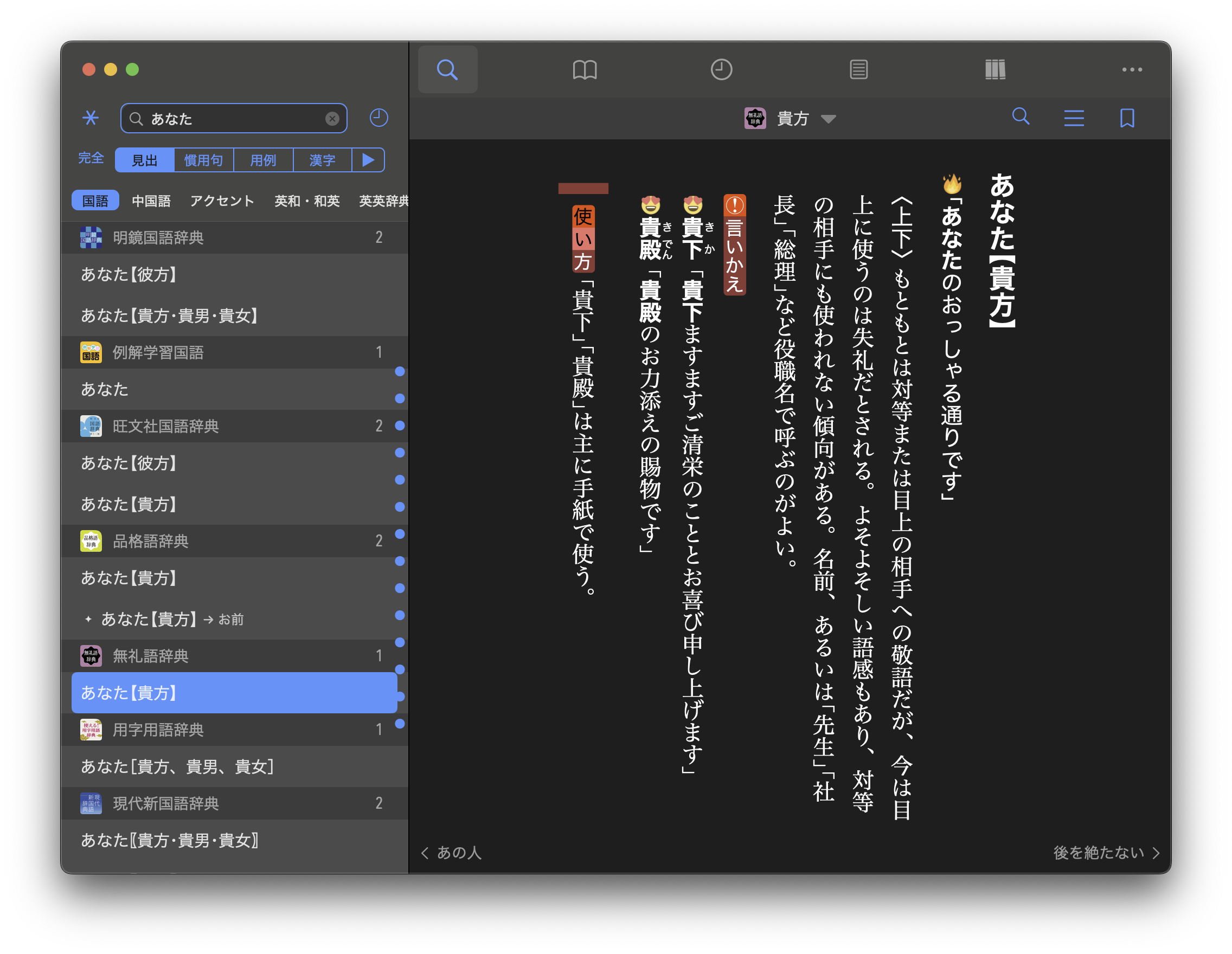Open the bookshelf library icon
The width and height of the screenshot is (1232, 954).
click(995, 69)
